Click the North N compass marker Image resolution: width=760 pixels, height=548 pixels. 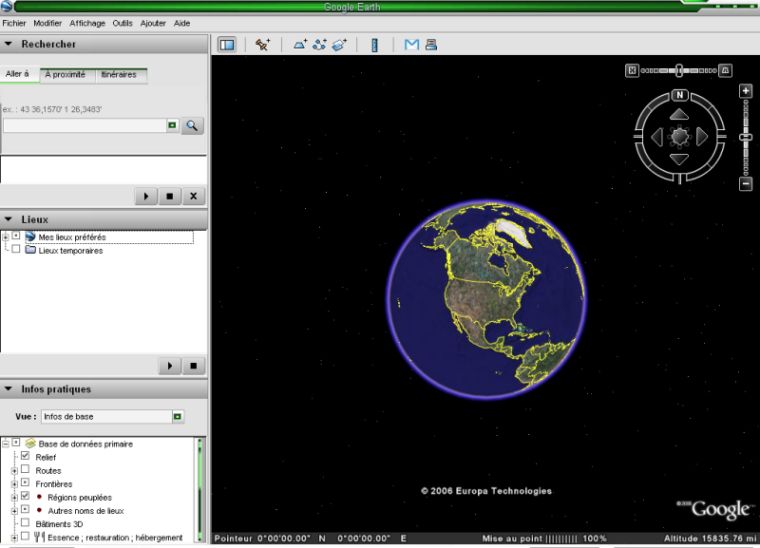[x=680, y=95]
